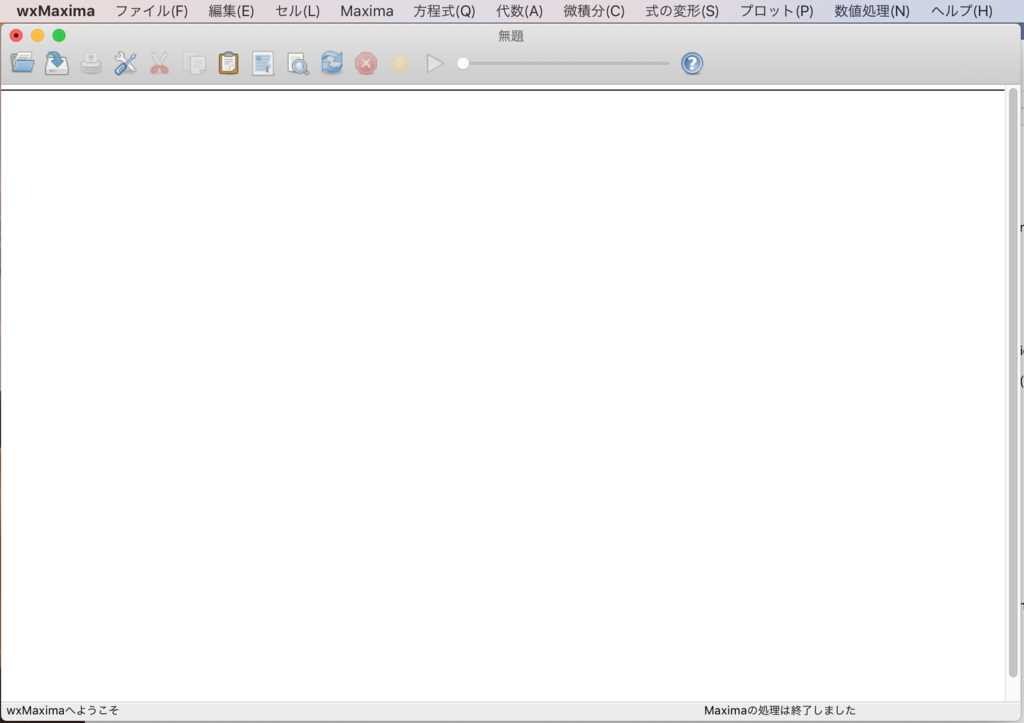Click the animation slider knob
Image resolution: width=1024 pixels, height=723 pixels.
[x=463, y=63]
